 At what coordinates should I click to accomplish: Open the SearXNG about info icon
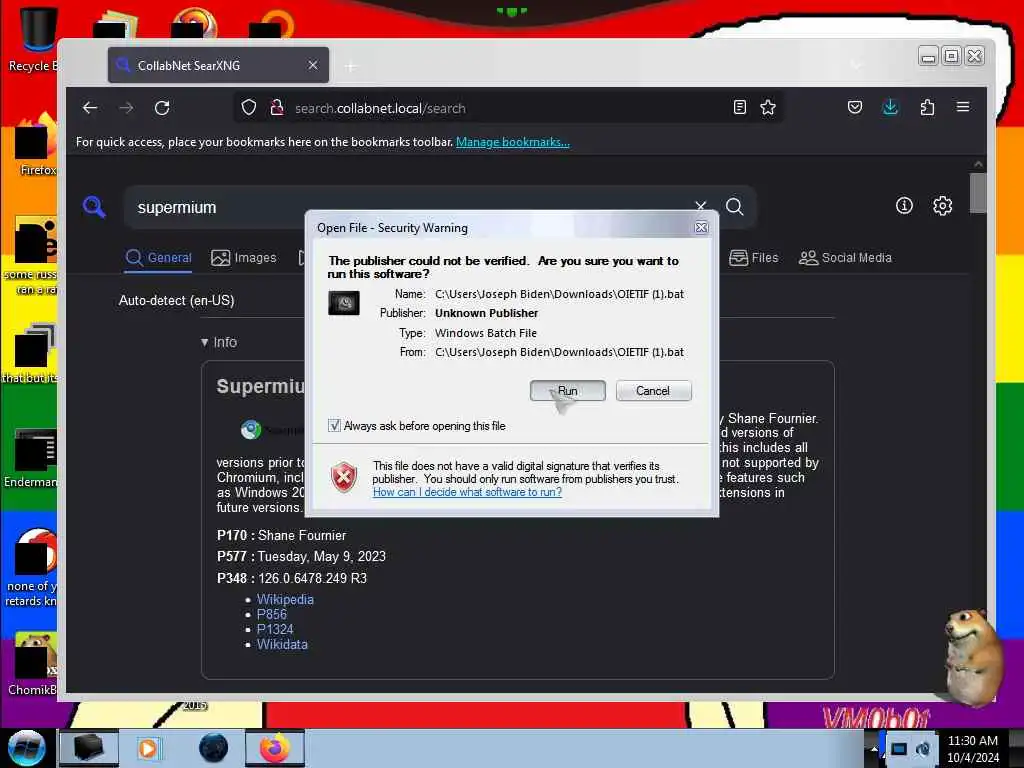904,206
